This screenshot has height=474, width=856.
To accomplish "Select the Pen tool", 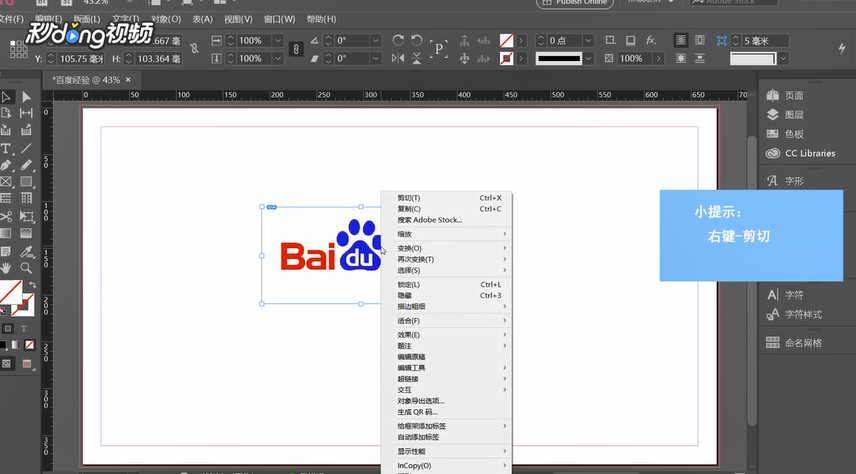I will pyautogui.click(x=6, y=165).
